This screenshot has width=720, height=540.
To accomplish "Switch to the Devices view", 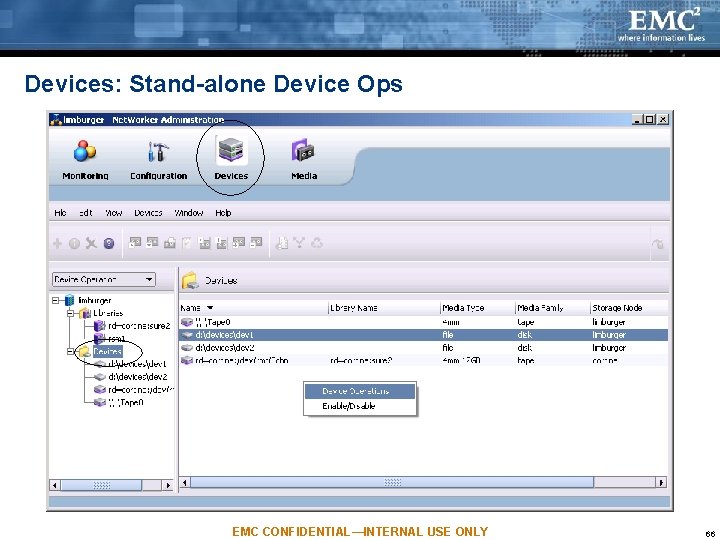I will (231, 159).
